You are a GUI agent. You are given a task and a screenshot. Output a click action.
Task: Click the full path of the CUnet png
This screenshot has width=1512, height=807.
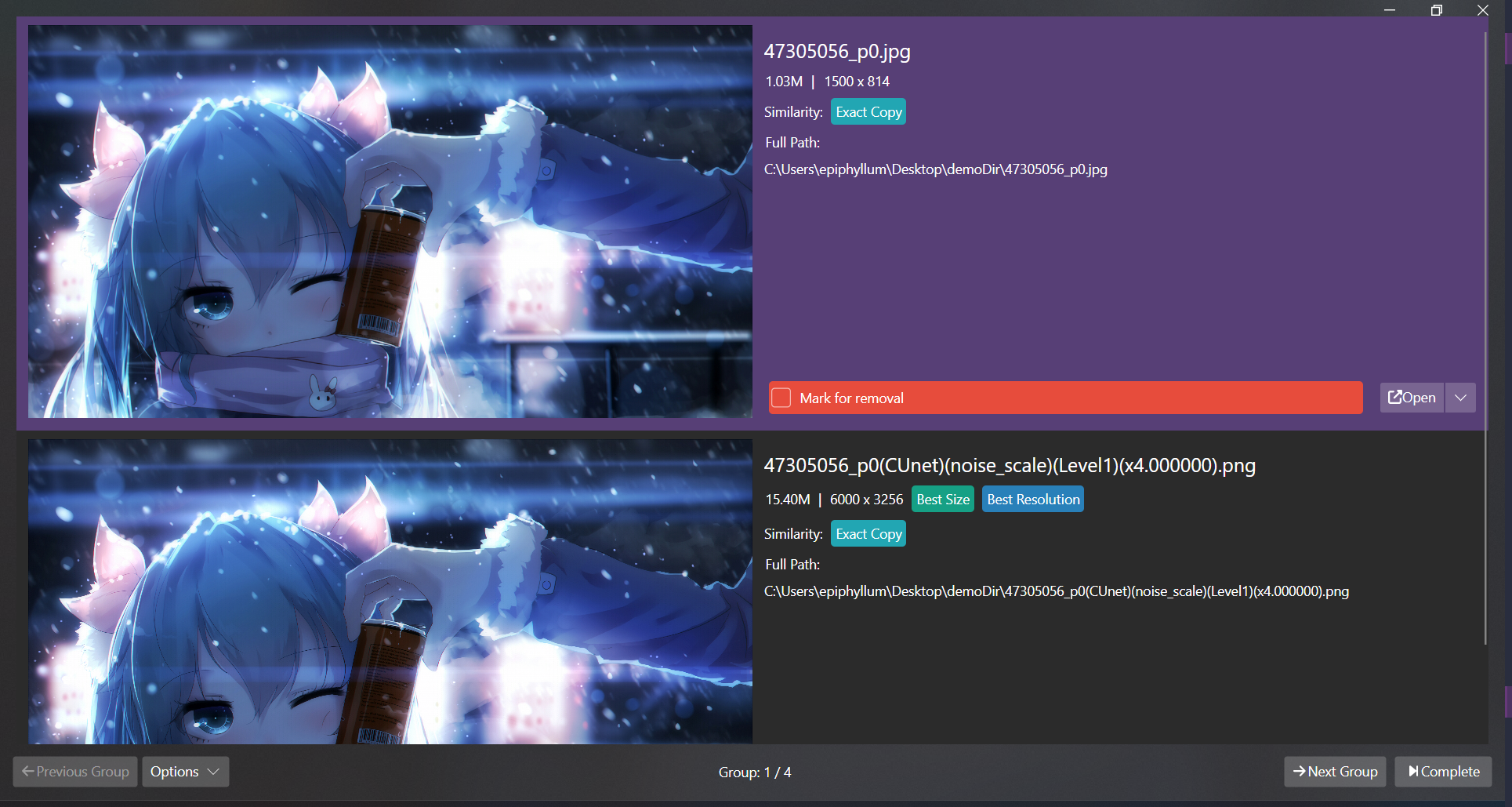[x=1057, y=591]
